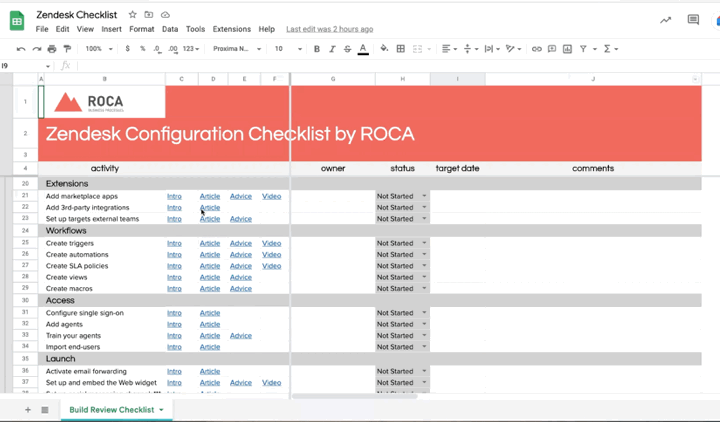Screen dimensions: 720x422
Task: Open the 123 number format dropdown
Action: coord(191,49)
